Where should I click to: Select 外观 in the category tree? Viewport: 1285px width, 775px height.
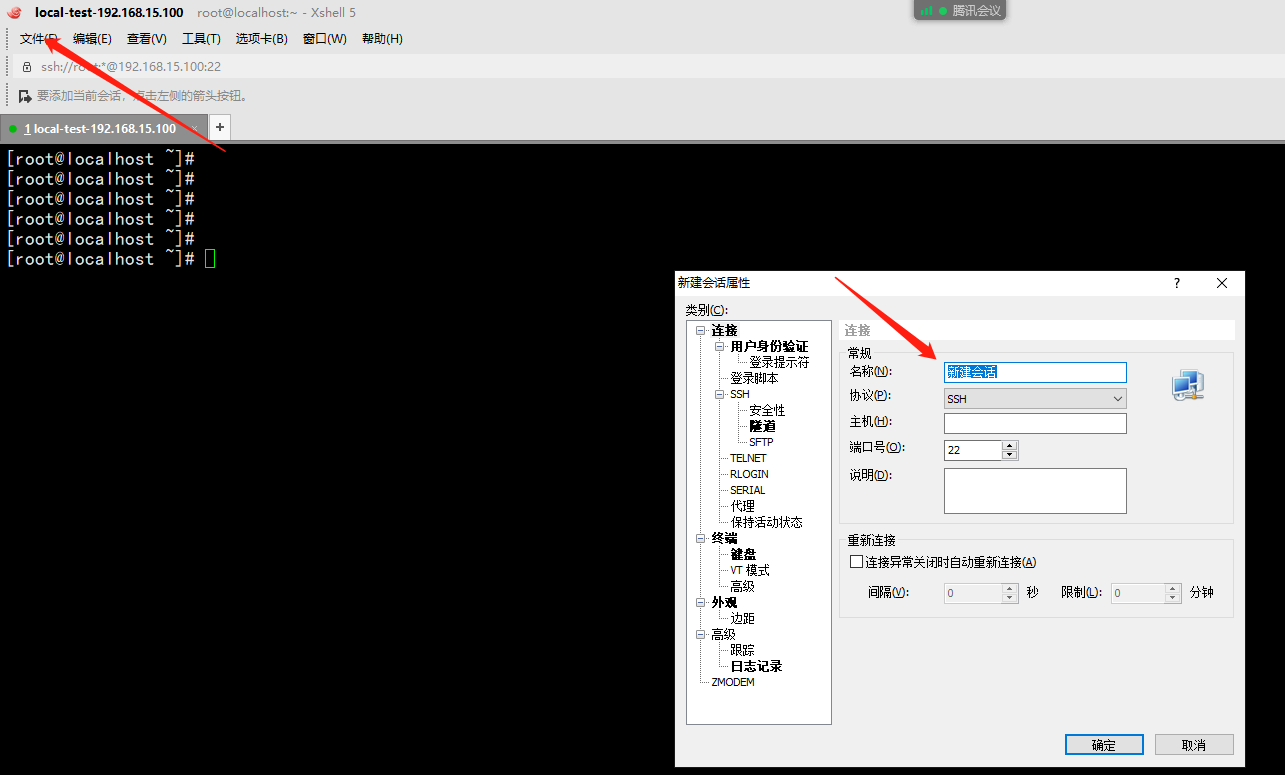[724, 602]
